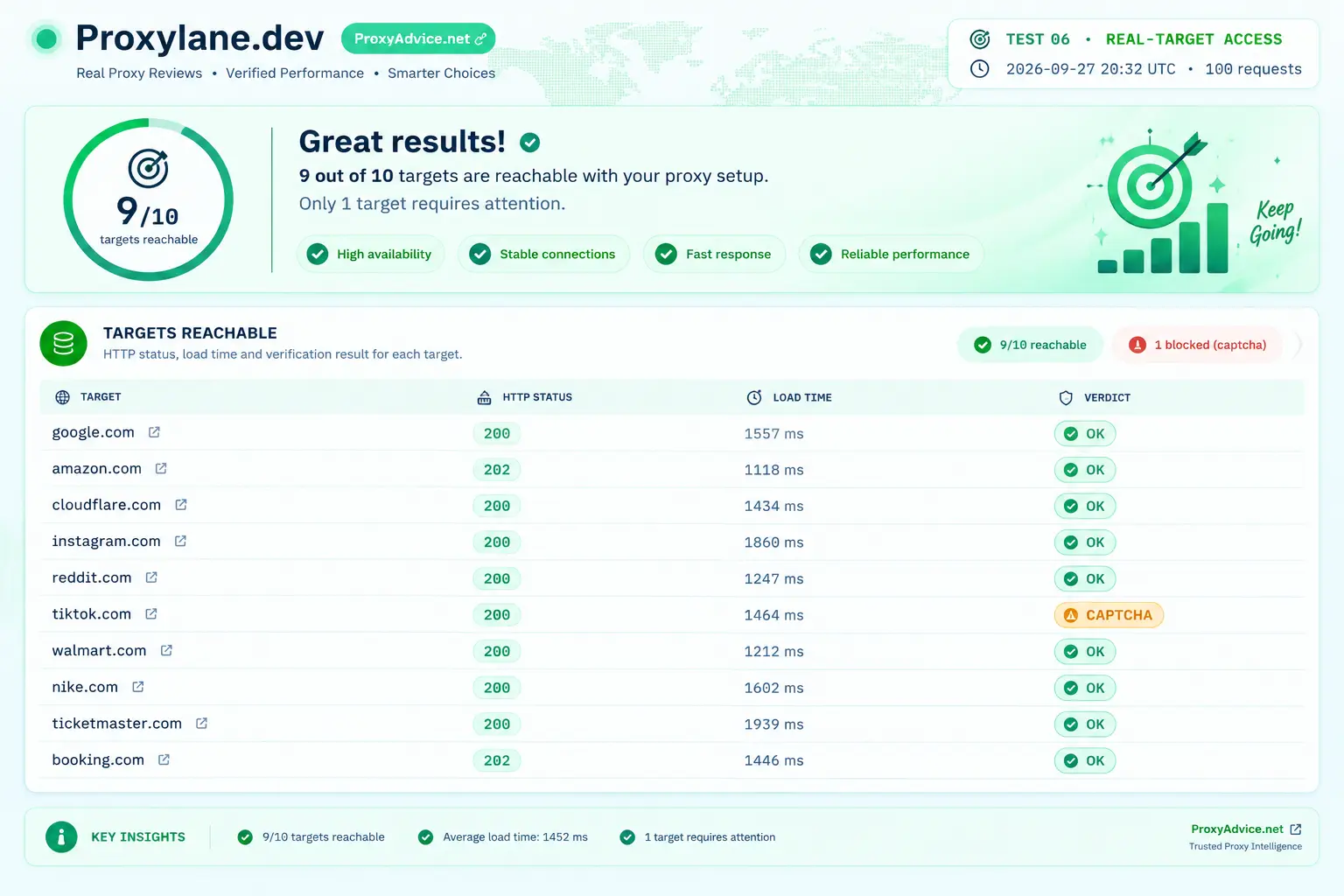The width and height of the screenshot is (1344, 896).
Task: Click the globe icon in TARGET header
Action: (62, 397)
